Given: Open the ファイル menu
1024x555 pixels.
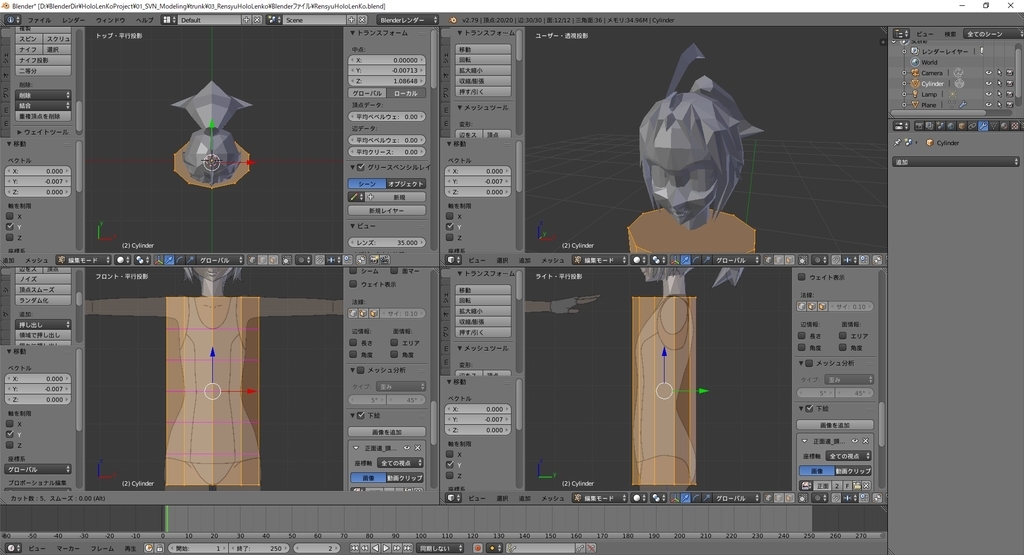Looking at the screenshot, I should coord(39,20).
